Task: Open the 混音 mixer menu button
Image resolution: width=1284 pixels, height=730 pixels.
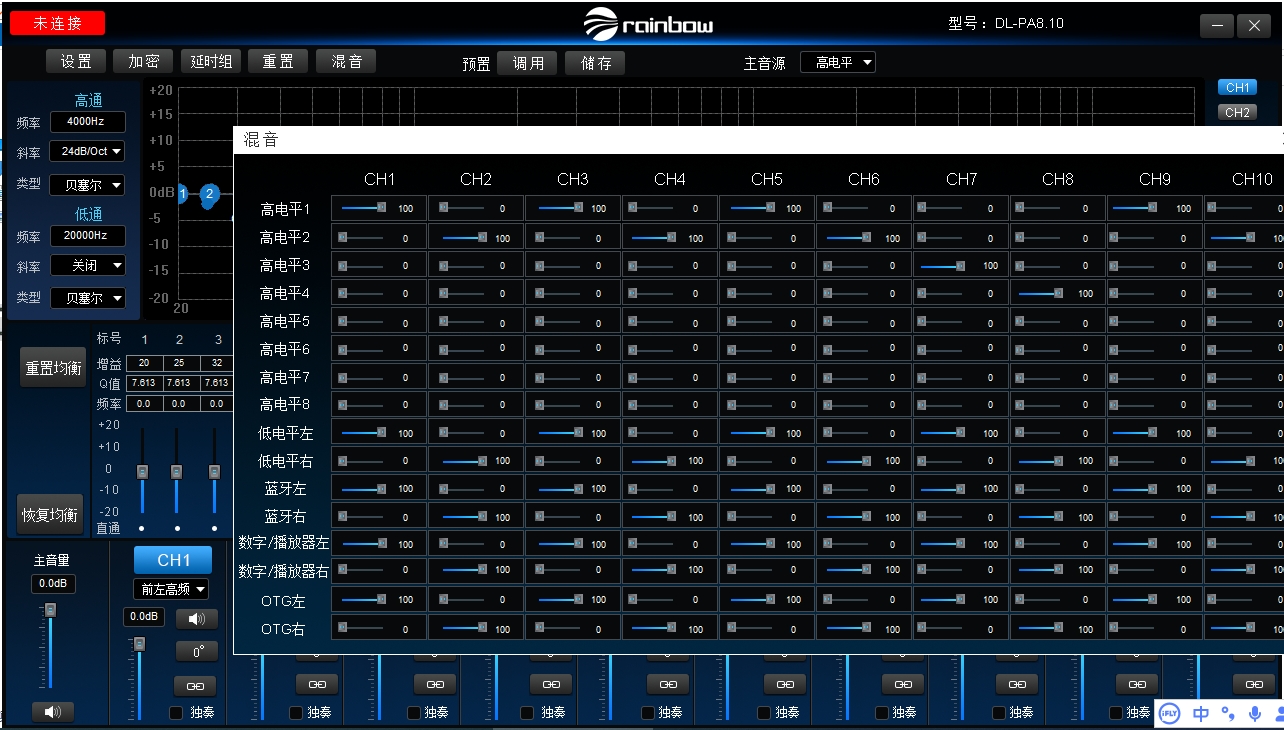Action: click(x=346, y=62)
